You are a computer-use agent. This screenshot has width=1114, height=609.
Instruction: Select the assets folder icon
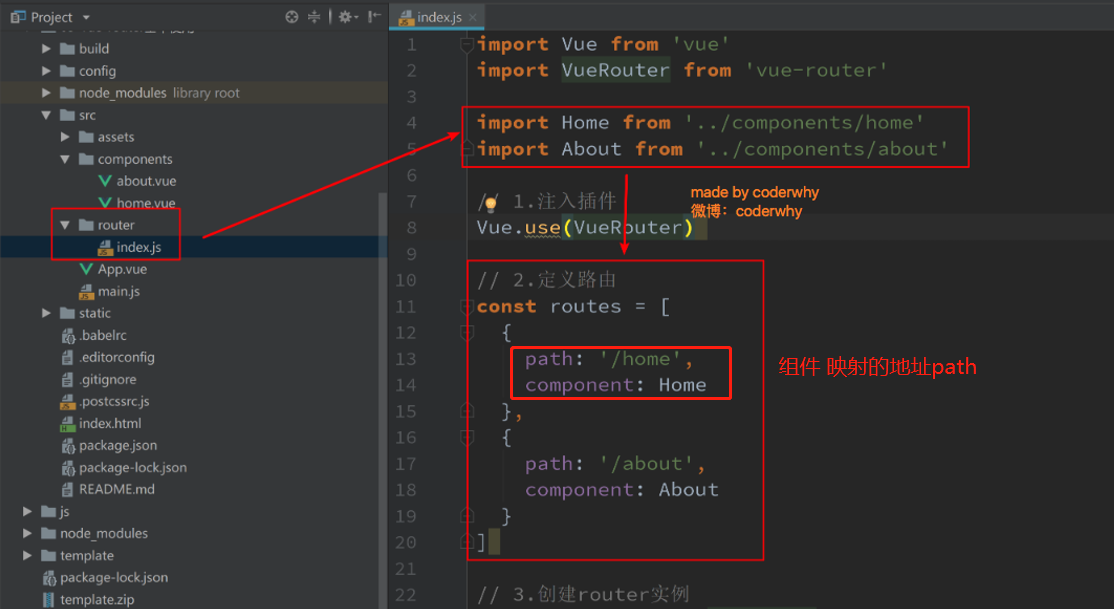86,137
